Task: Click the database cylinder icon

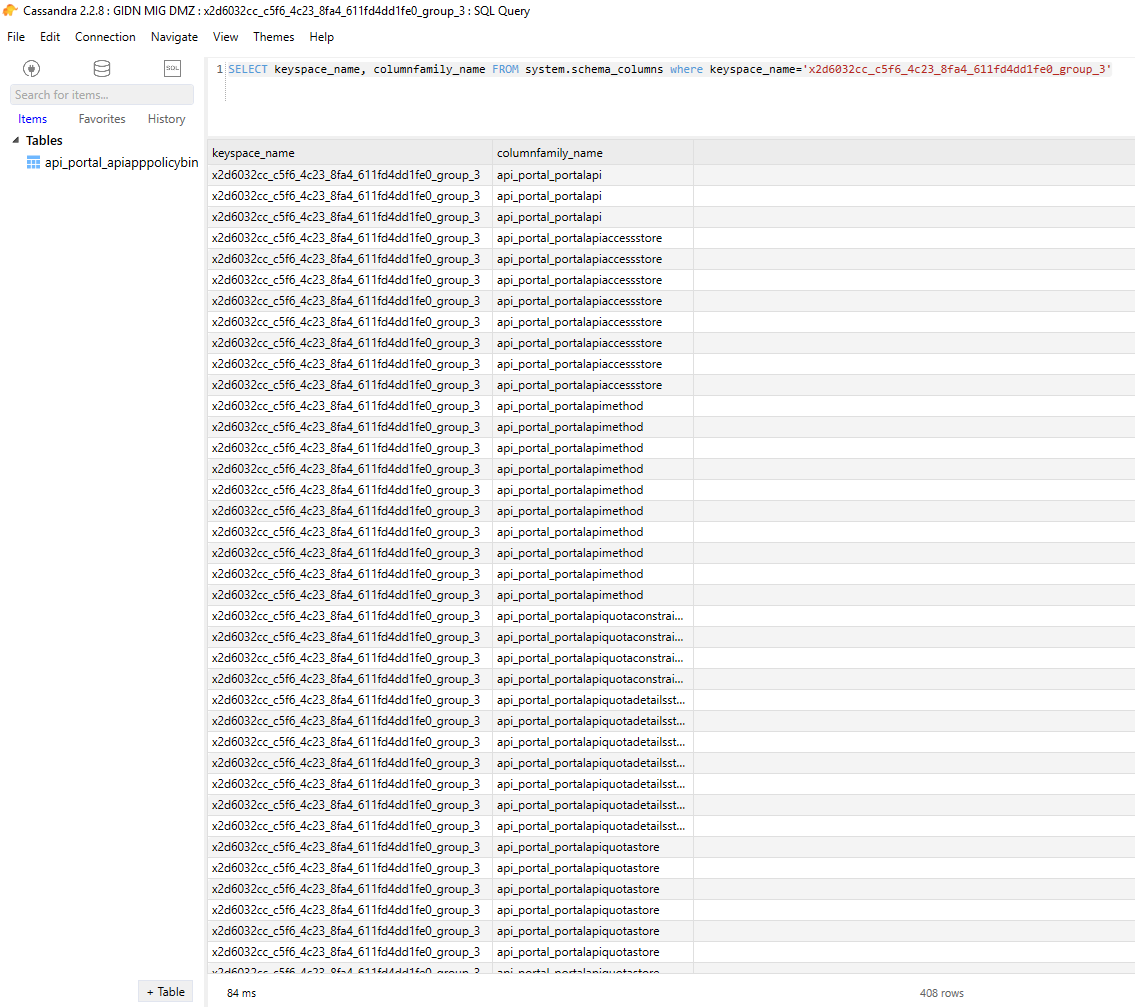Action: coord(102,69)
